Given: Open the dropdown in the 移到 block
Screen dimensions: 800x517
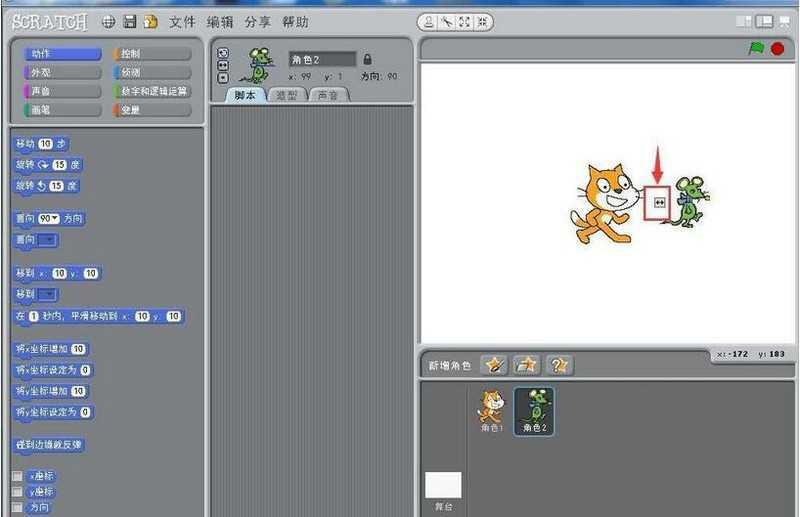Looking at the screenshot, I should [47, 294].
